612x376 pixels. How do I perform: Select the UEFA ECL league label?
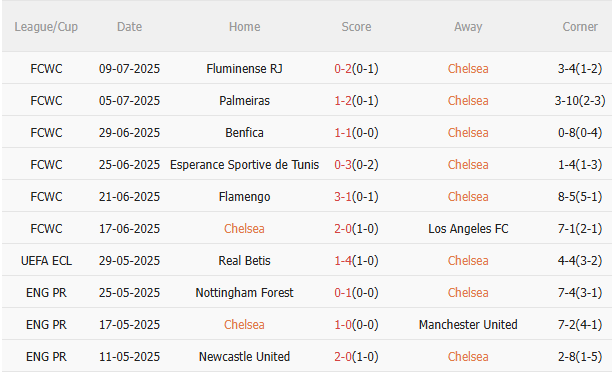pyautogui.click(x=46, y=261)
